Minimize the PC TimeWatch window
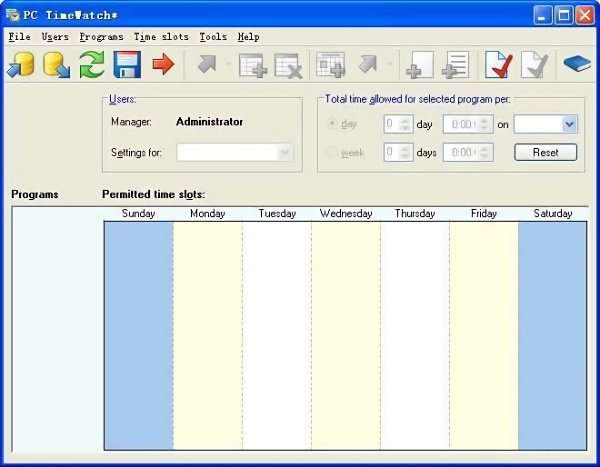Viewport: 600px width, 467px height. coord(543,15)
